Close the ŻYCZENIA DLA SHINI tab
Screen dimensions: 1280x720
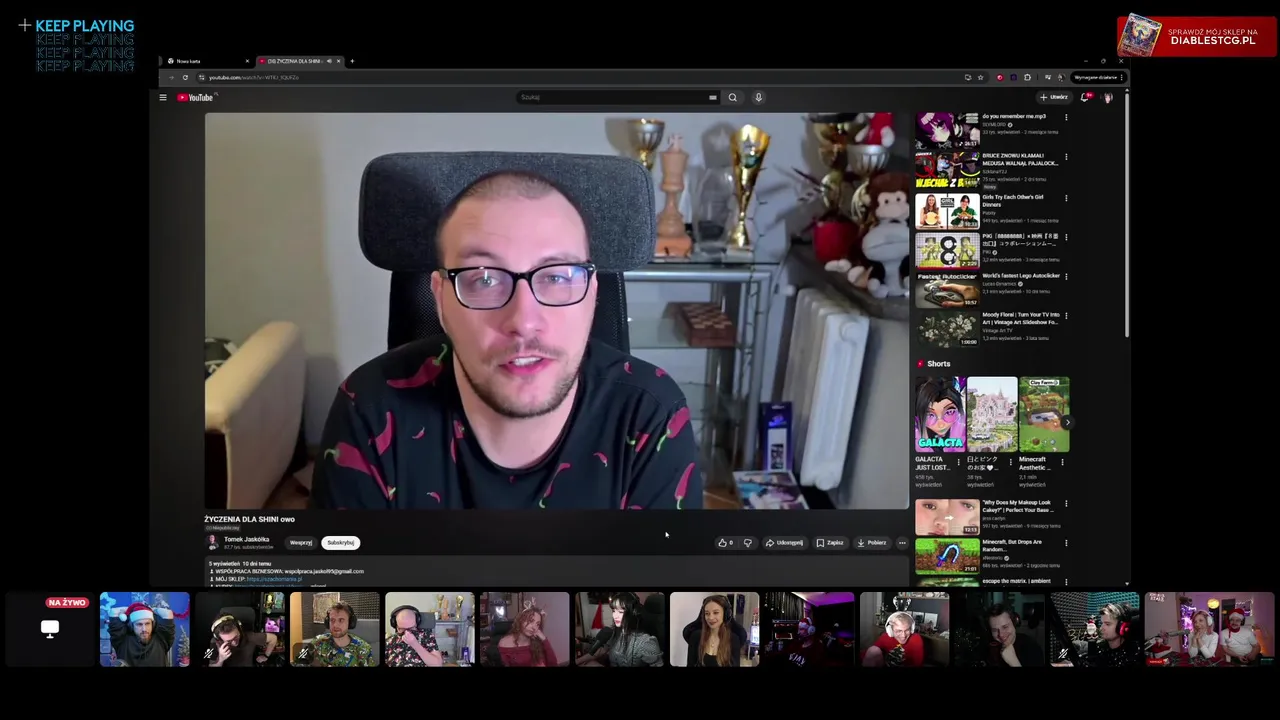[338, 61]
